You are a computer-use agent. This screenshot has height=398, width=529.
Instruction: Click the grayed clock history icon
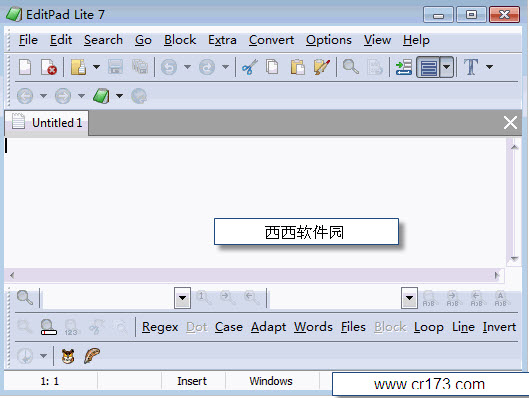[x=25, y=356]
